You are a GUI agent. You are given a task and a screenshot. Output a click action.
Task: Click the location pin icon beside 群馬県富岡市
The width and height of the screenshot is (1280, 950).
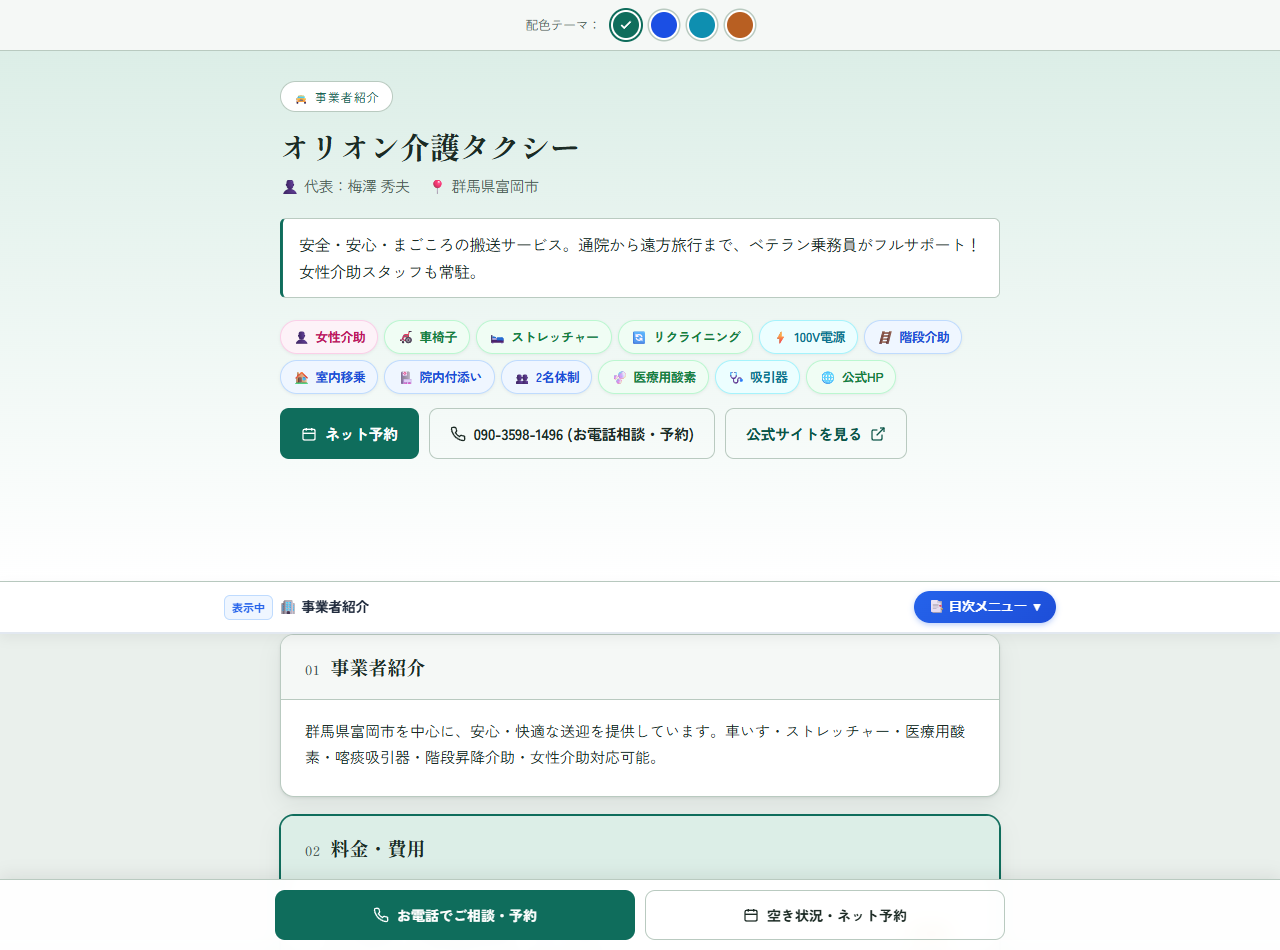click(437, 187)
